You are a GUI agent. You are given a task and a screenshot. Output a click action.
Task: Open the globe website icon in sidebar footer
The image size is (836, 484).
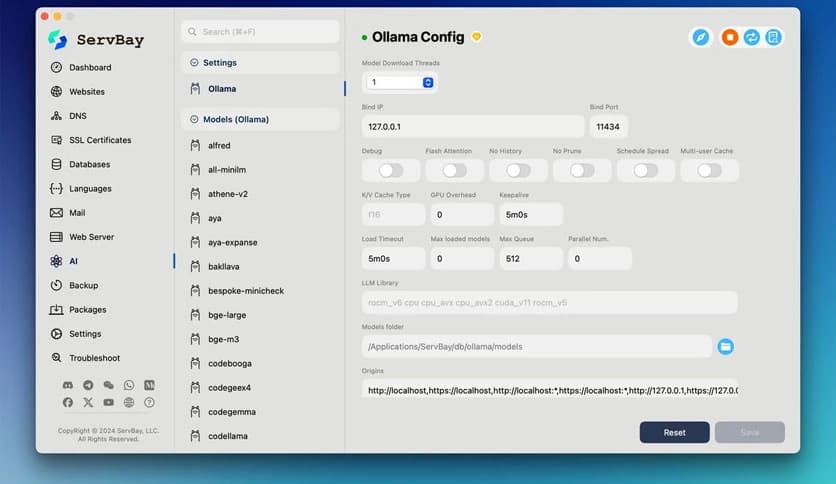tap(129, 402)
